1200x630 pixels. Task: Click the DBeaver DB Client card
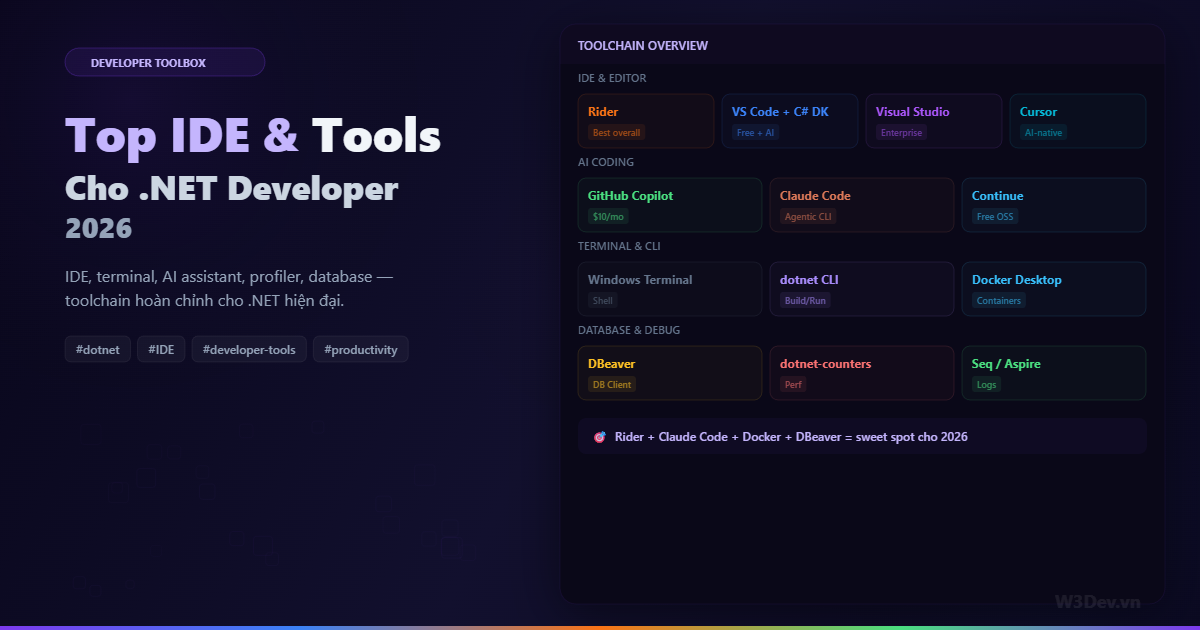pyautogui.click(x=669, y=372)
